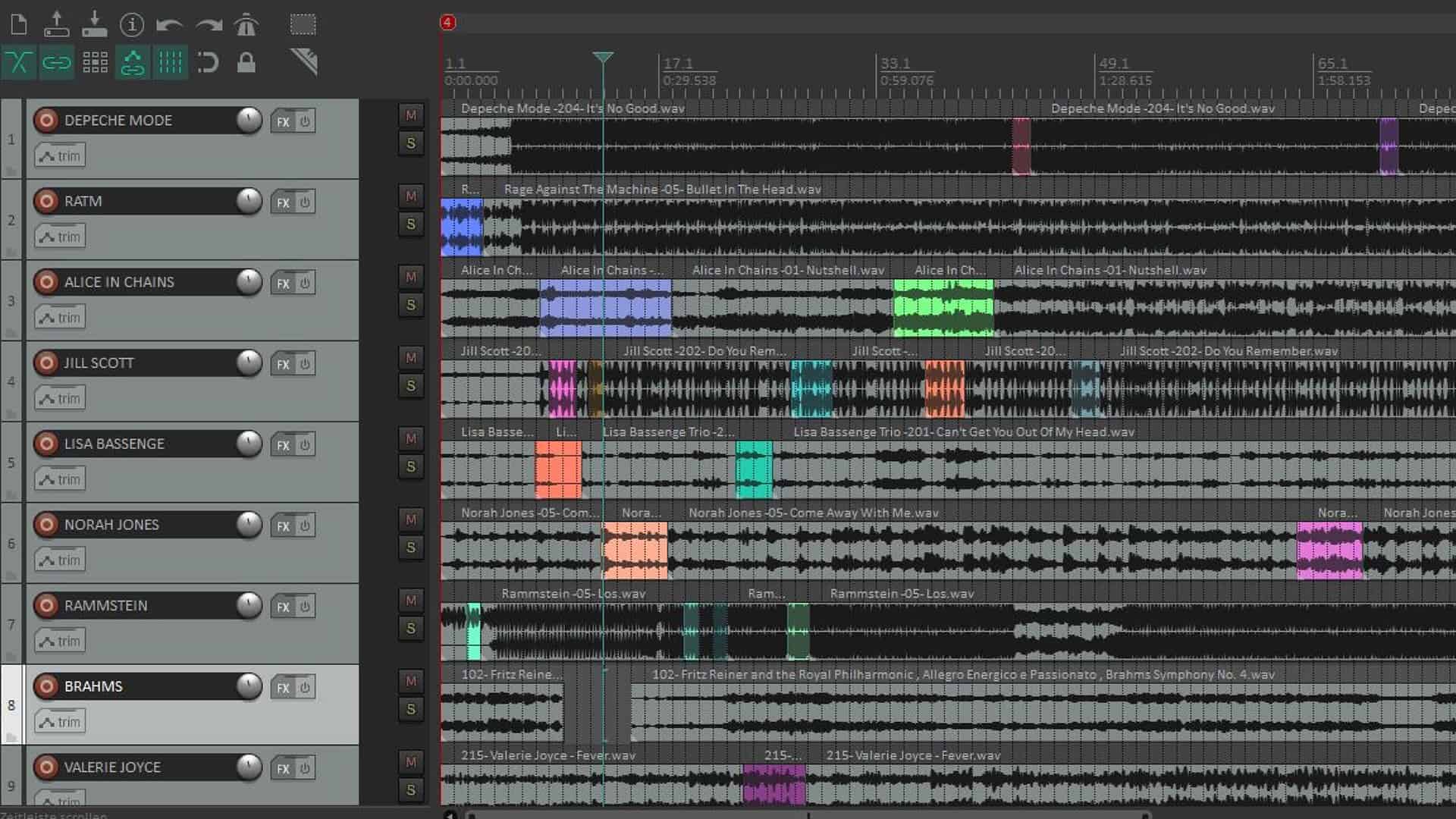This screenshot has height=819, width=1456.
Task: Bypass FX on RAMMSTEIN track
Action: coord(305,607)
